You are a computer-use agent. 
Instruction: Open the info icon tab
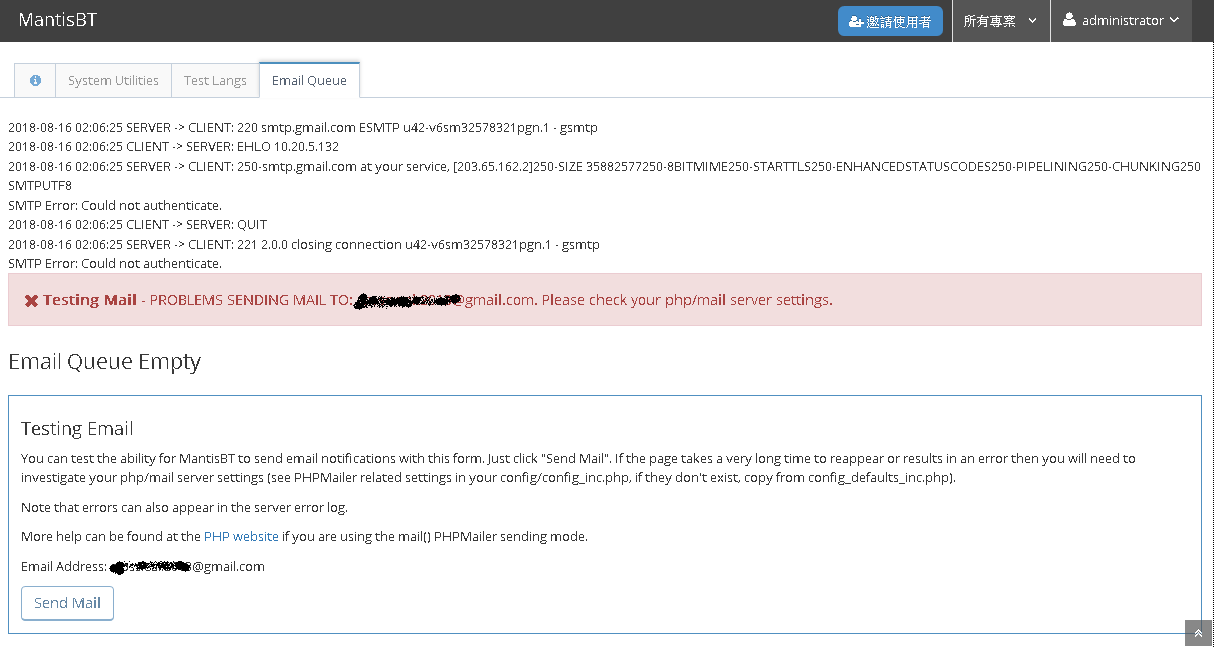pos(35,81)
